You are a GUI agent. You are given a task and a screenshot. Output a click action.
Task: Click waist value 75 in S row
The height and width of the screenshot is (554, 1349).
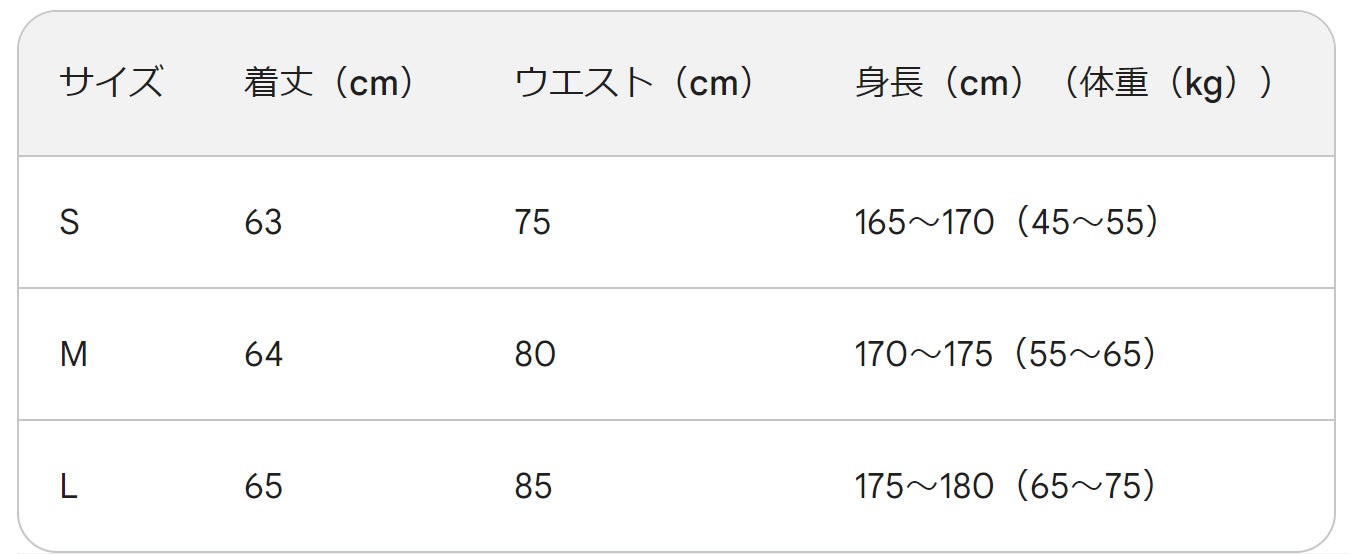(533, 222)
